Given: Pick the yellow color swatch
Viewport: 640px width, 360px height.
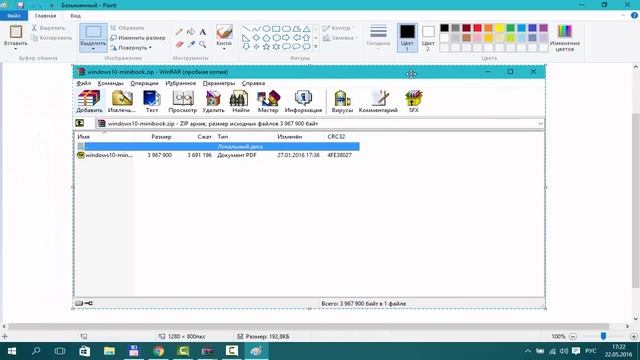Looking at the screenshot, I should coord(500,28).
